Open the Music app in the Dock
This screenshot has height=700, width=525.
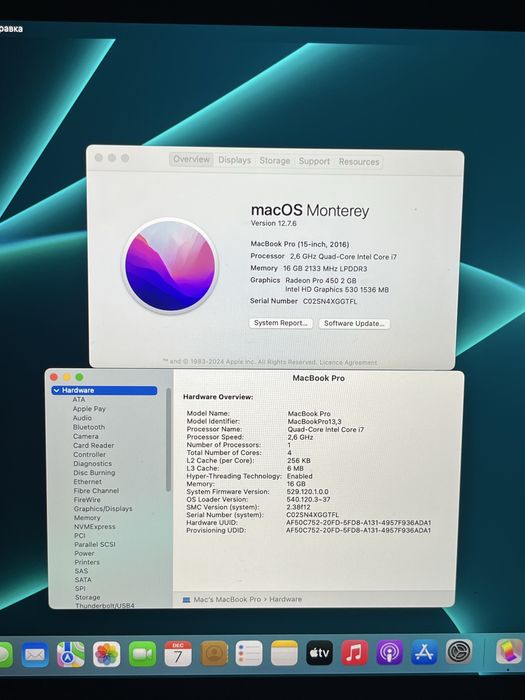pyautogui.click(x=354, y=653)
